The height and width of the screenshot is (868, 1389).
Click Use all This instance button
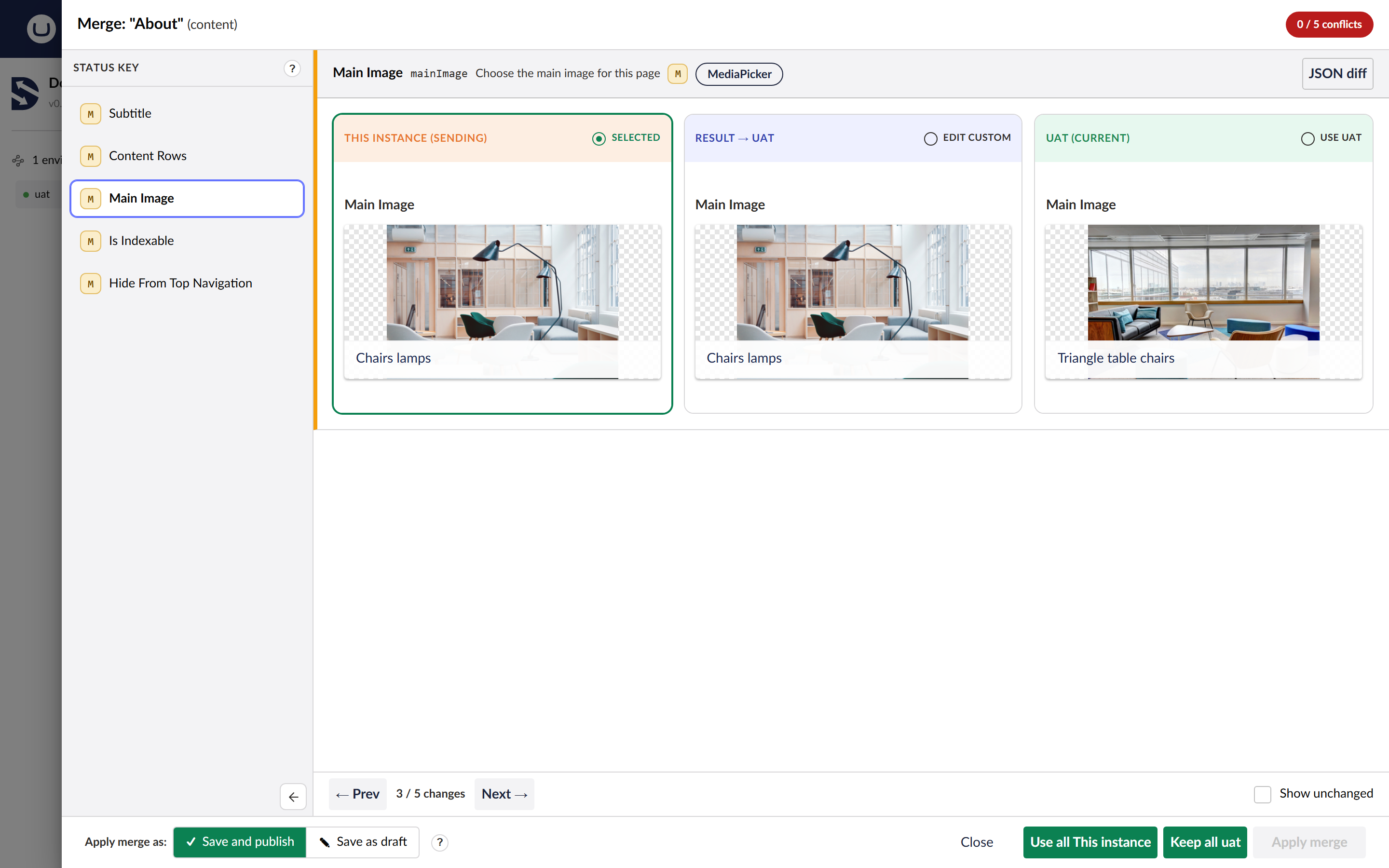click(1090, 842)
